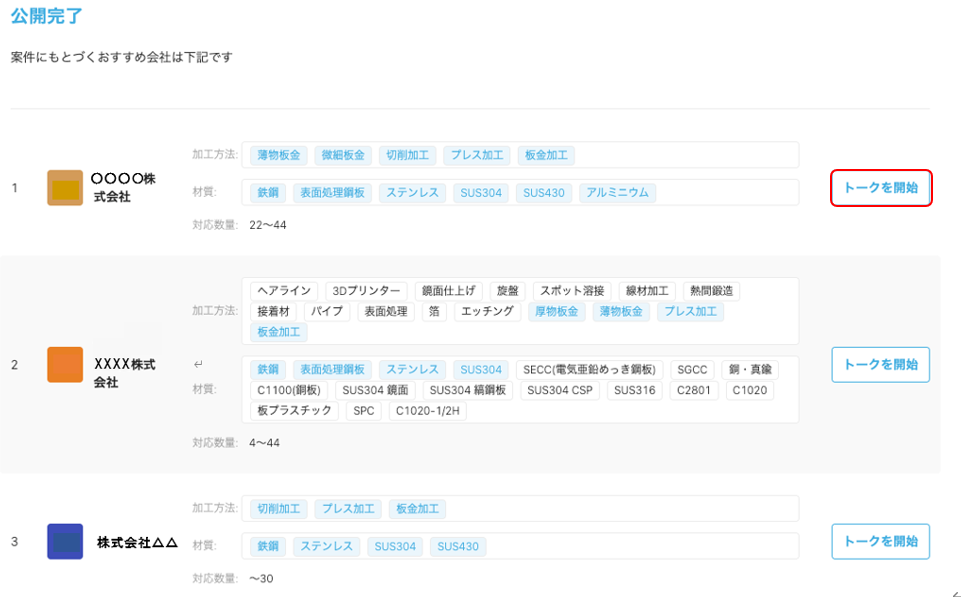Select the 株式会社△△ company name

137,542
